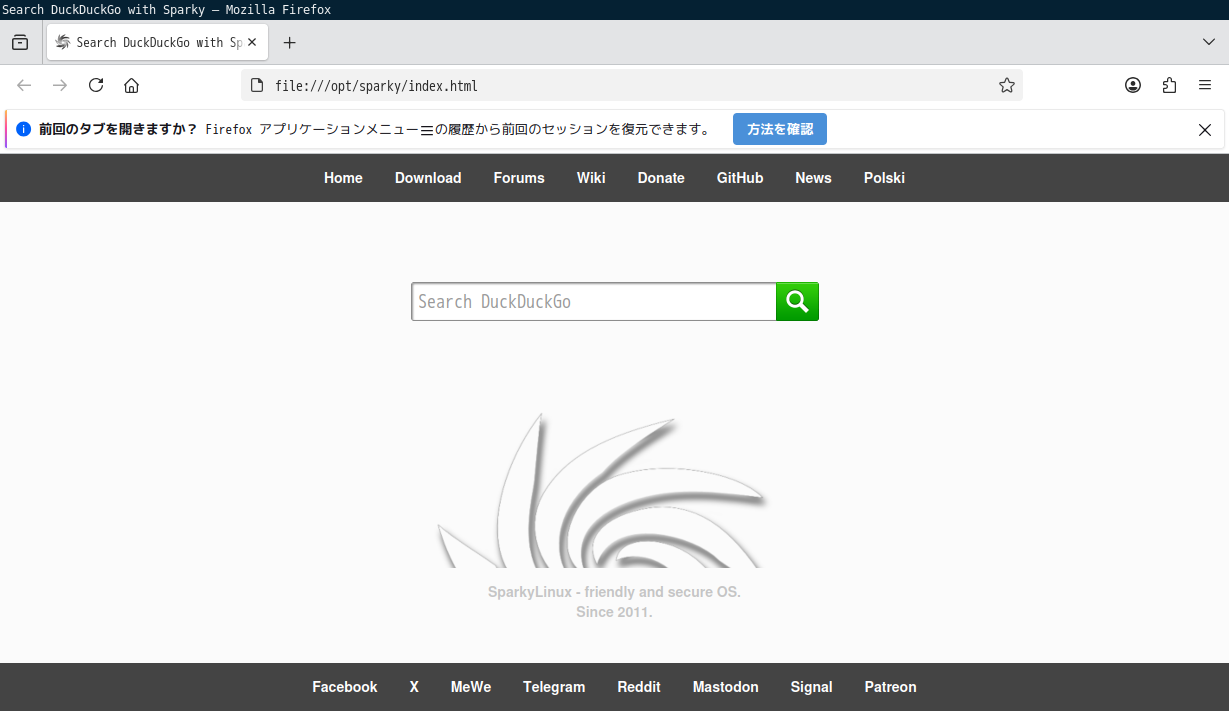Viewport: 1229px width, 711px height.
Task: Click the page file icon in address bar
Action: [x=257, y=85]
